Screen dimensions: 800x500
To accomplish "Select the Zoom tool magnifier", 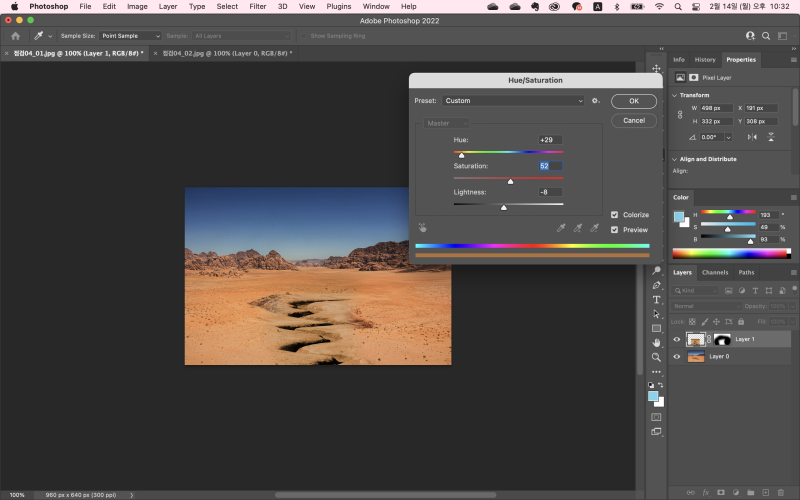I will (656, 357).
